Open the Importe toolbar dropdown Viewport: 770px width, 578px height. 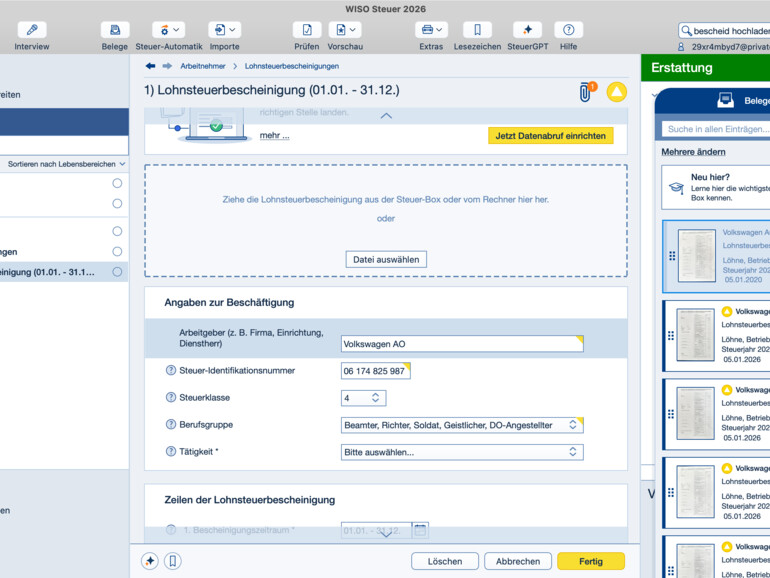point(224,30)
